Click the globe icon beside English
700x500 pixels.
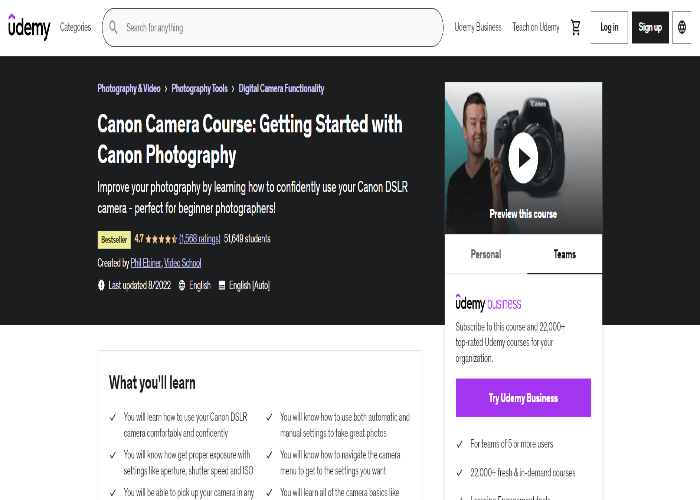click(182, 285)
